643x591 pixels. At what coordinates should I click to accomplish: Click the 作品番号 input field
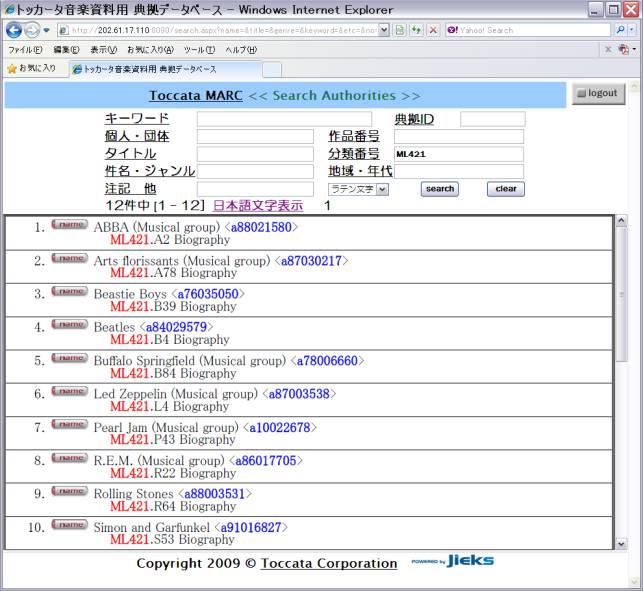459,137
